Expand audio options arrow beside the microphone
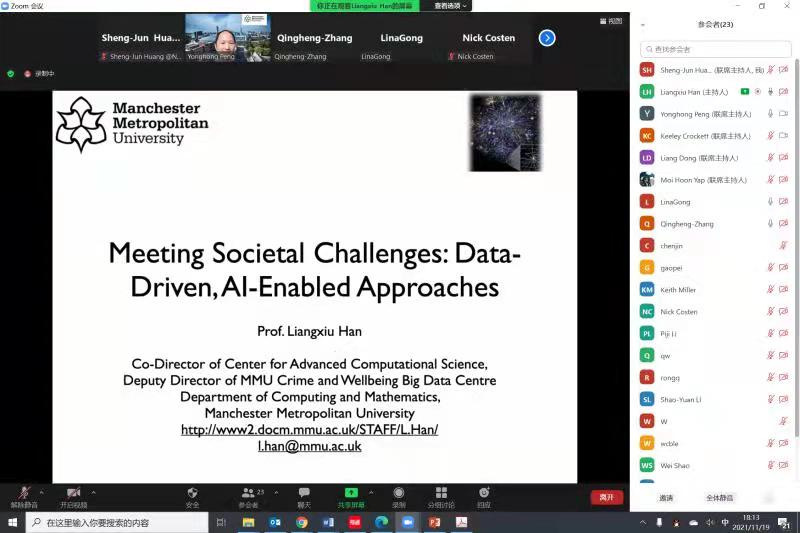 pyautogui.click(x=41, y=492)
